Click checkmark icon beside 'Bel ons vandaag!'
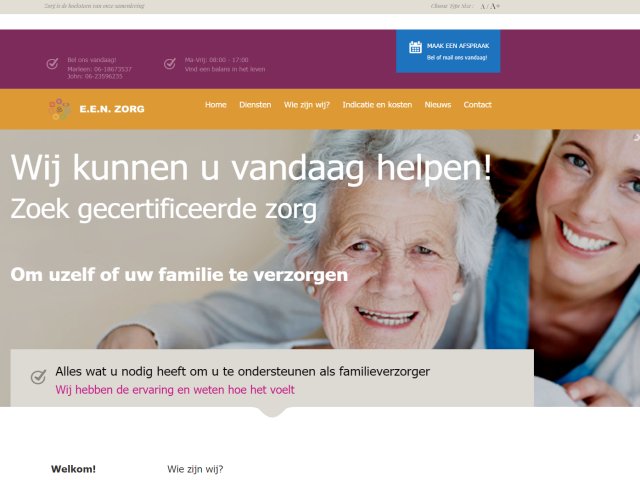The width and height of the screenshot is (640, 480). [x=52, y=64]
